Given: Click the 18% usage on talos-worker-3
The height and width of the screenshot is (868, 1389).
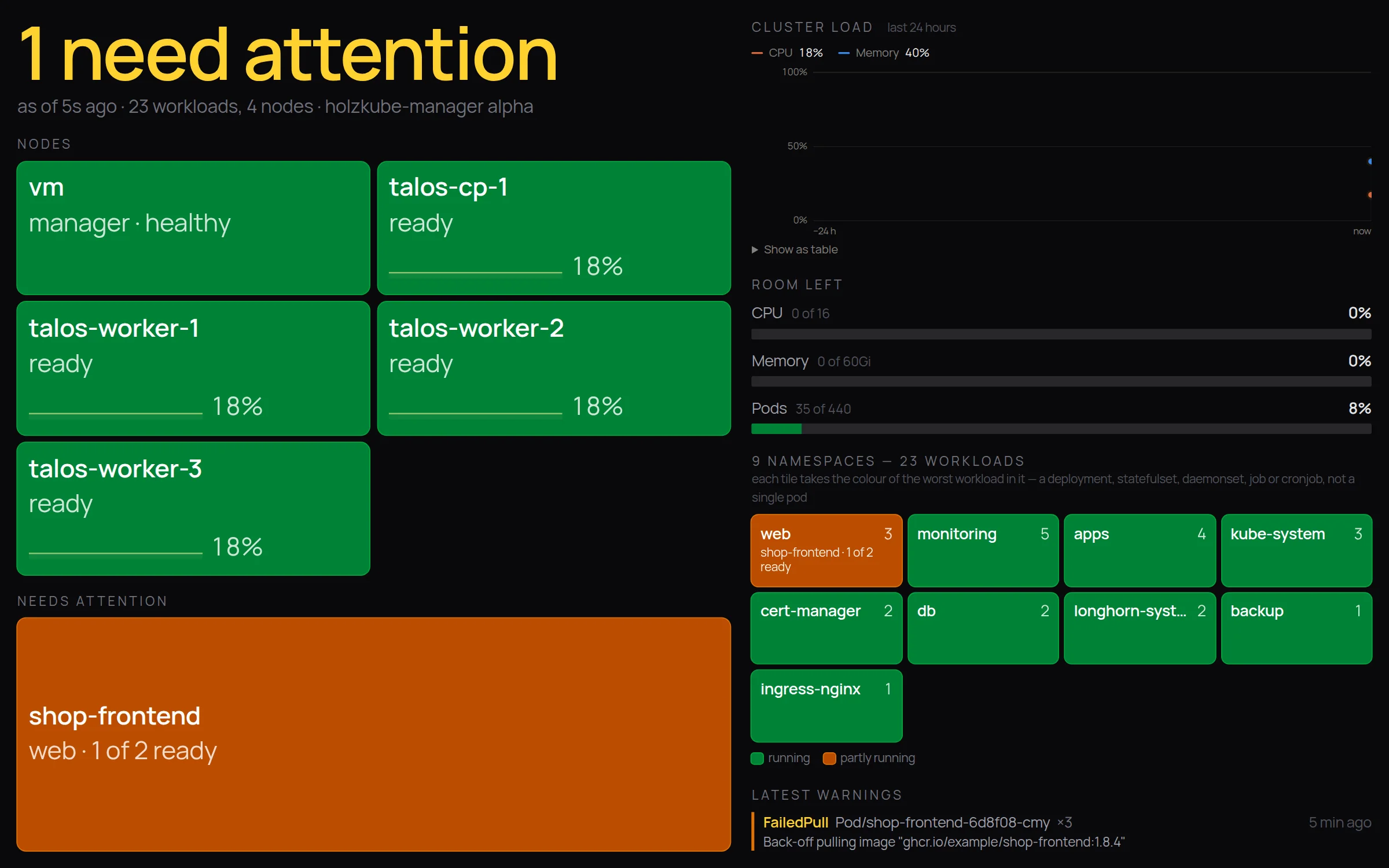Looking at the screenshot, I should pos(237,547).
